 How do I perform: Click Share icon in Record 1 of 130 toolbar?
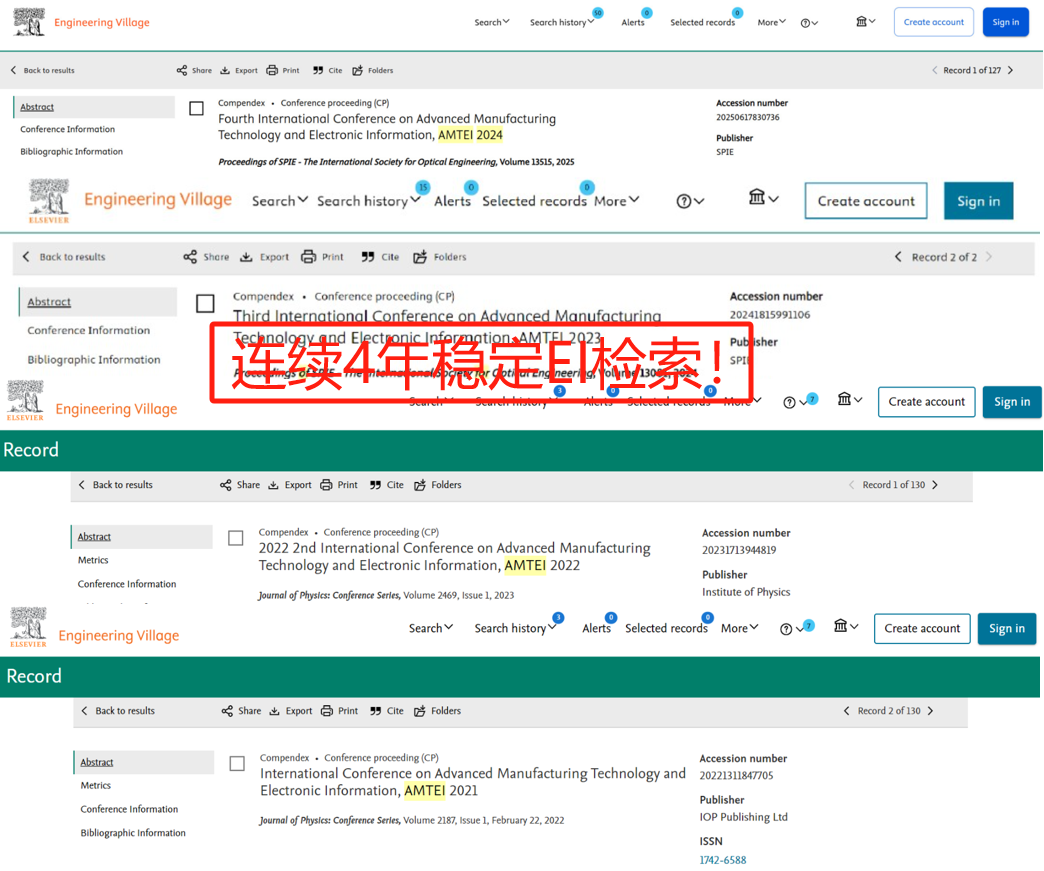[226, 485]
